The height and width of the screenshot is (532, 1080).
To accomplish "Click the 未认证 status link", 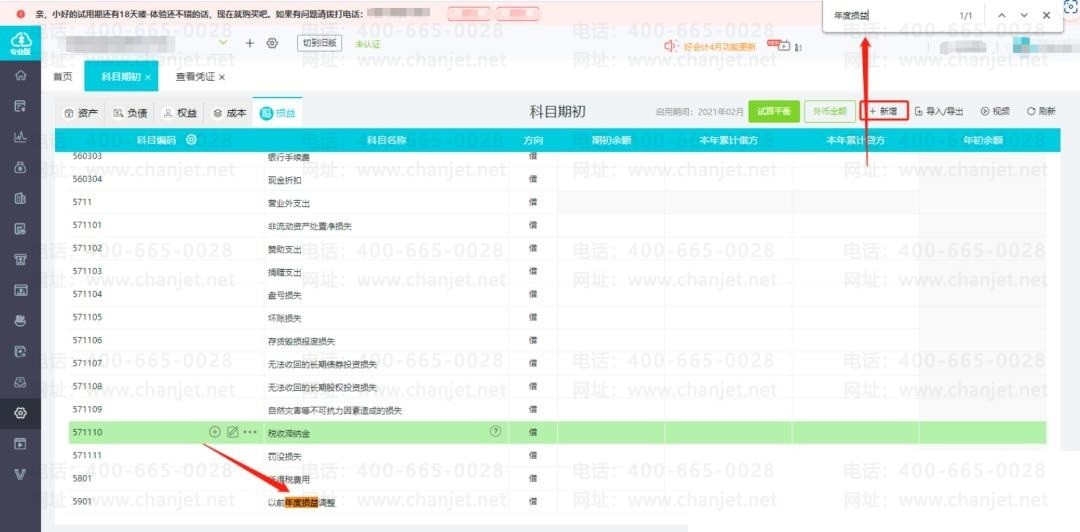I will [x=368, y=43].
